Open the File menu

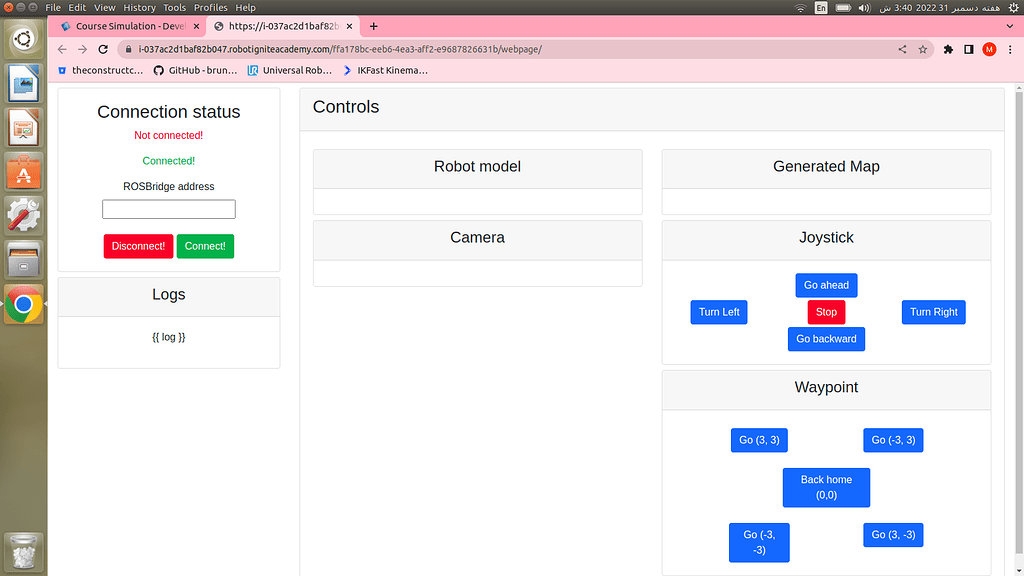tap(53, 8)
